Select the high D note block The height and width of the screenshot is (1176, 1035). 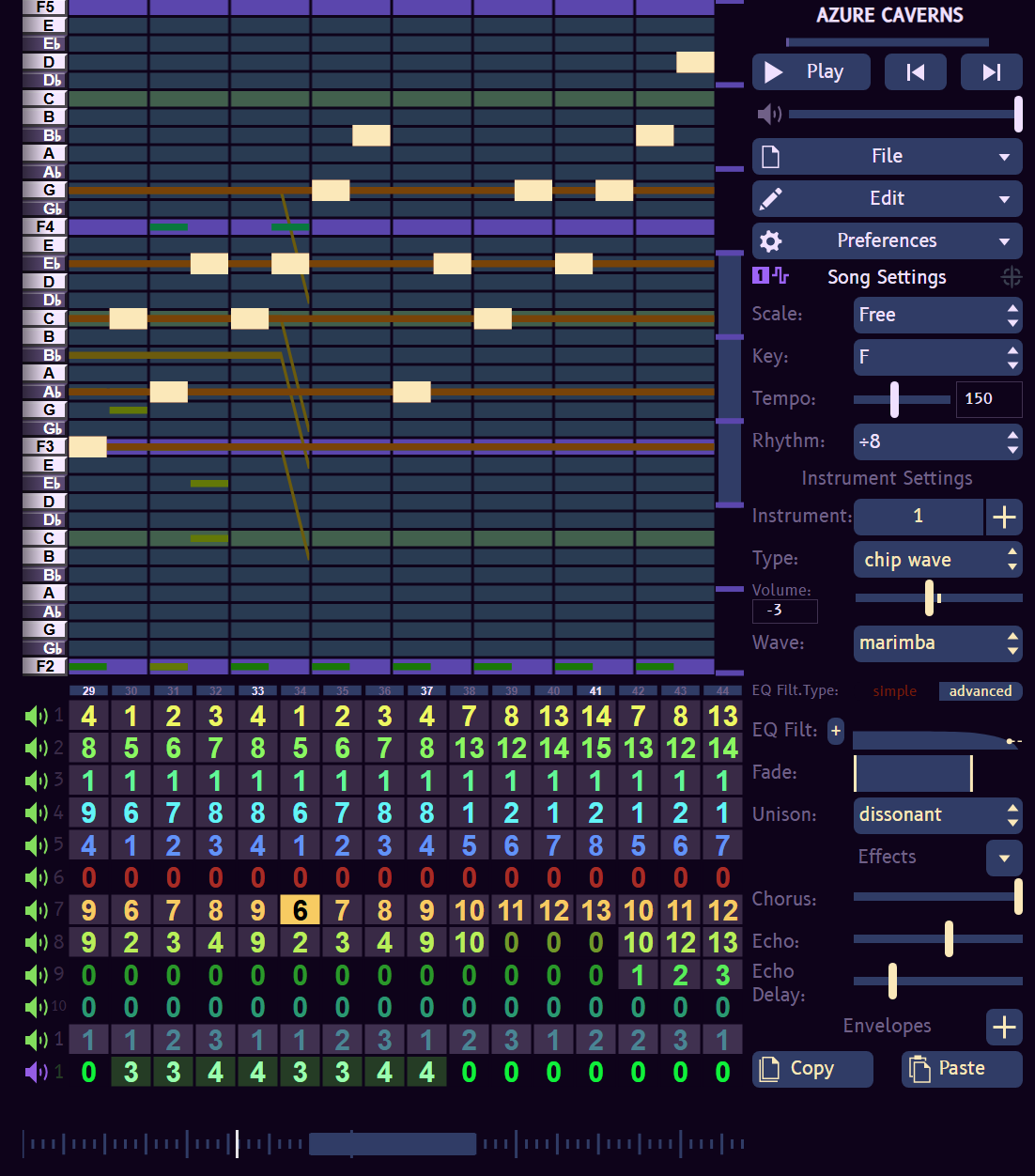click(695, 62)
